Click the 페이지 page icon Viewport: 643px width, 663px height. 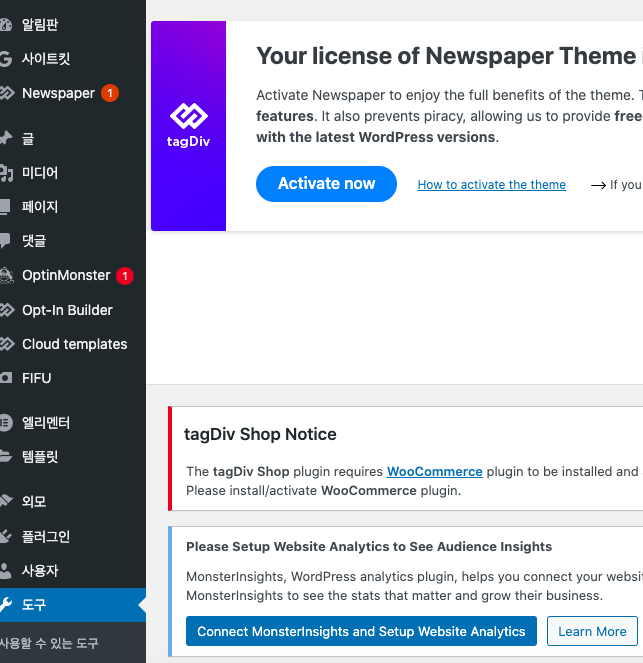pyautogui.click(x=5, y=207)
